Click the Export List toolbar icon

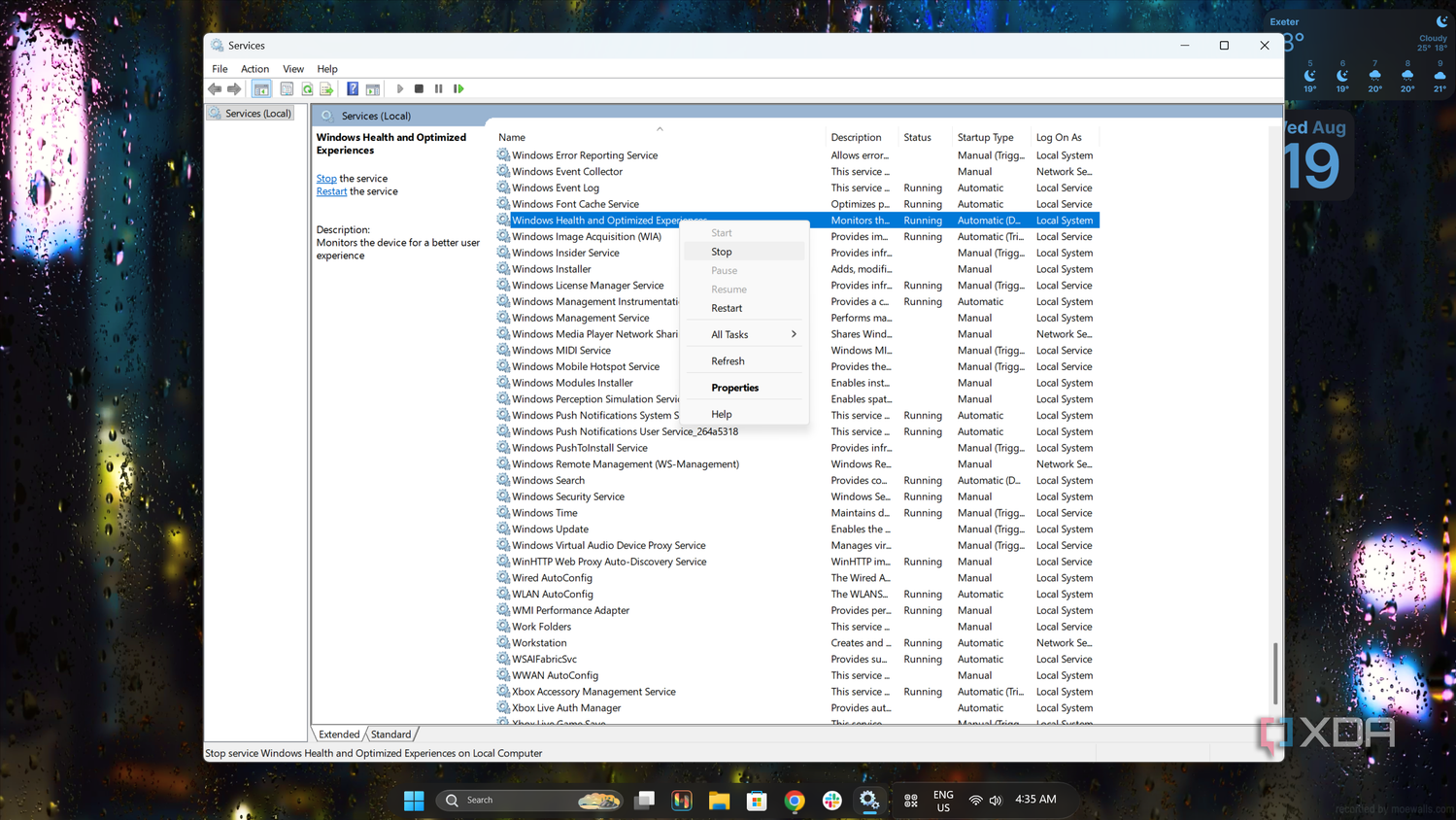coord(326,88)
